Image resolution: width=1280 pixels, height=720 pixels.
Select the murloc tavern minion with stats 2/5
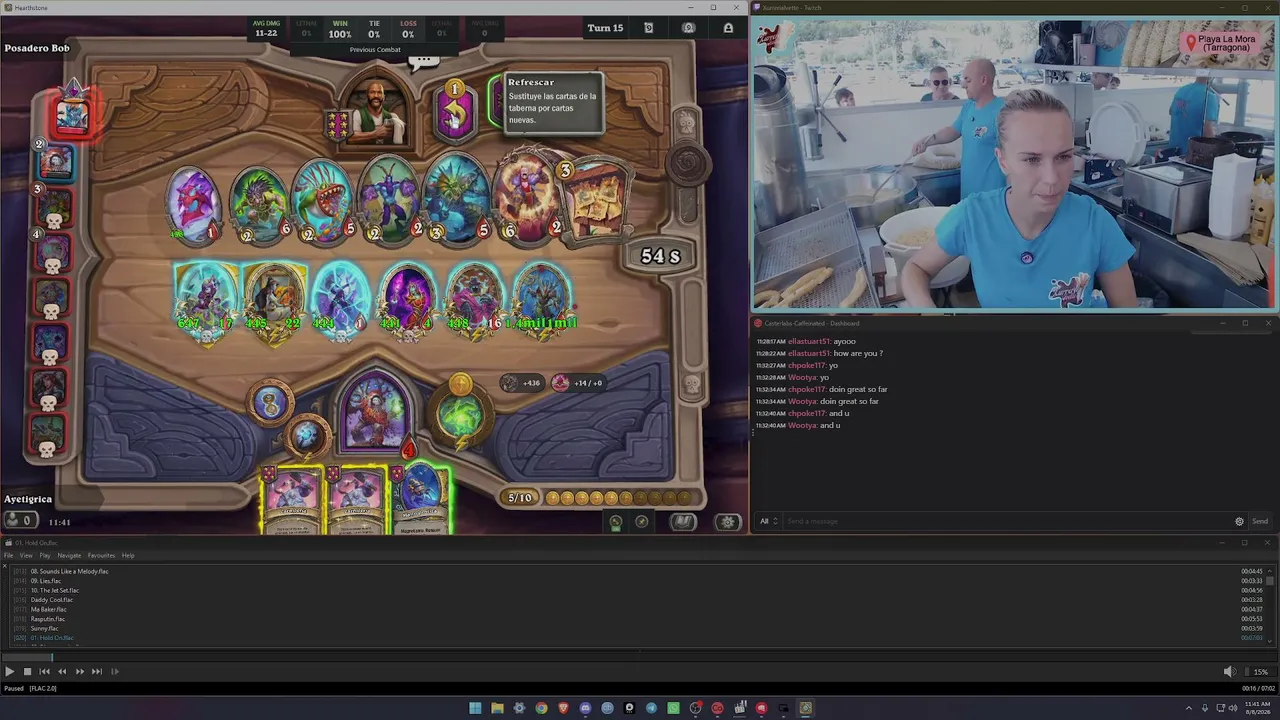tap(322, 203)
